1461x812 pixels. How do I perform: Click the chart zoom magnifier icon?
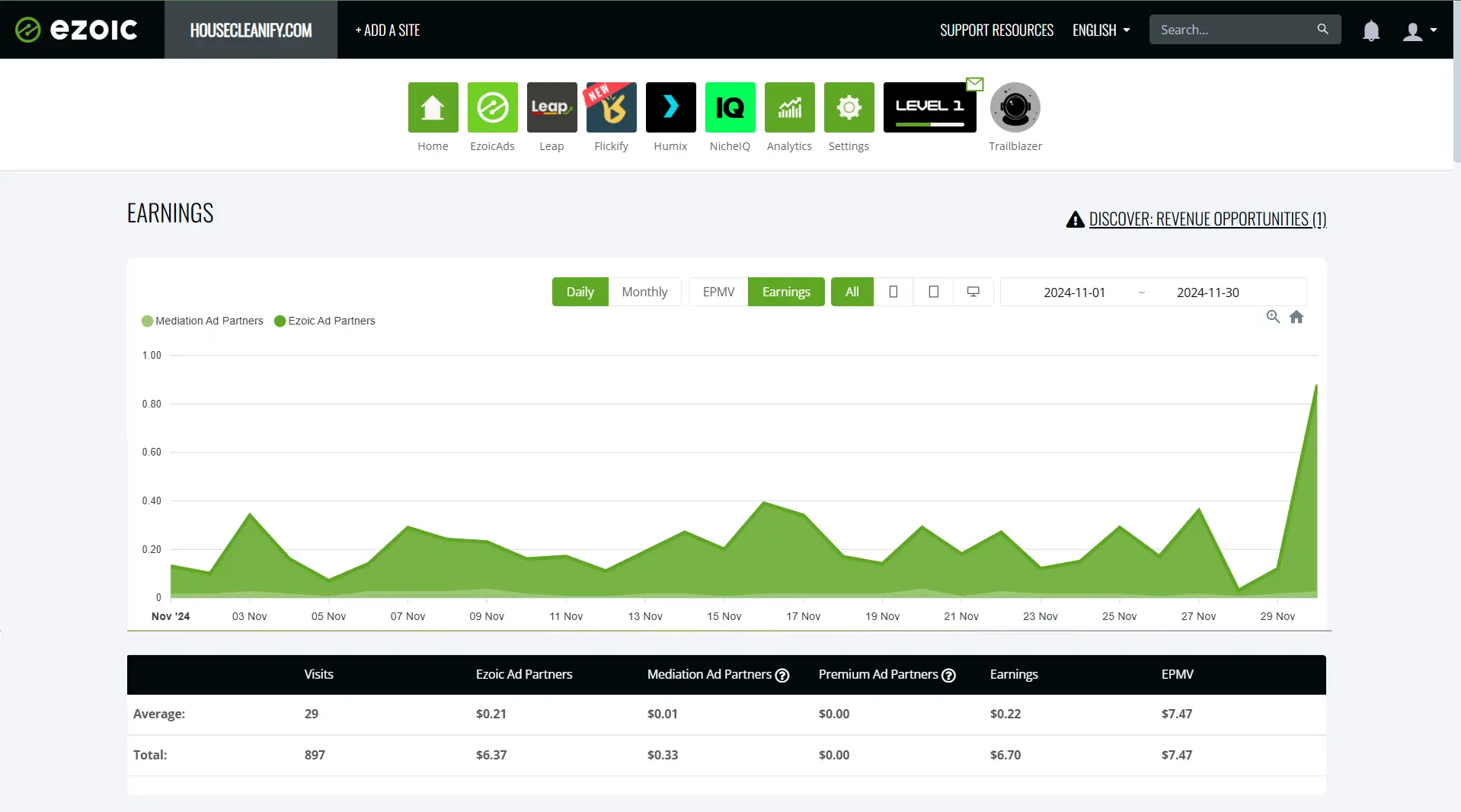pos(1273,317)
